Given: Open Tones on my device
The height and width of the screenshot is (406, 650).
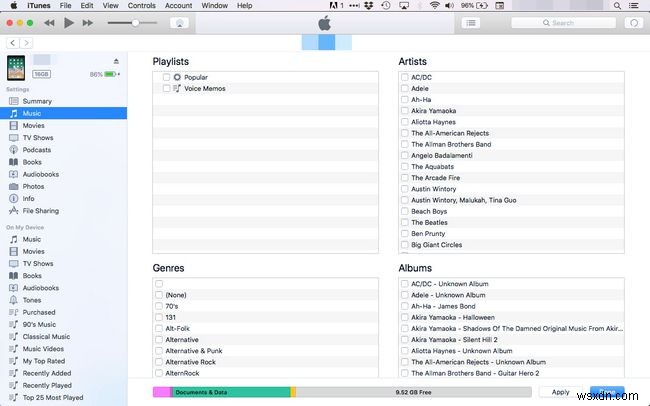Looking at the screenshot, I should pos(32,300).
